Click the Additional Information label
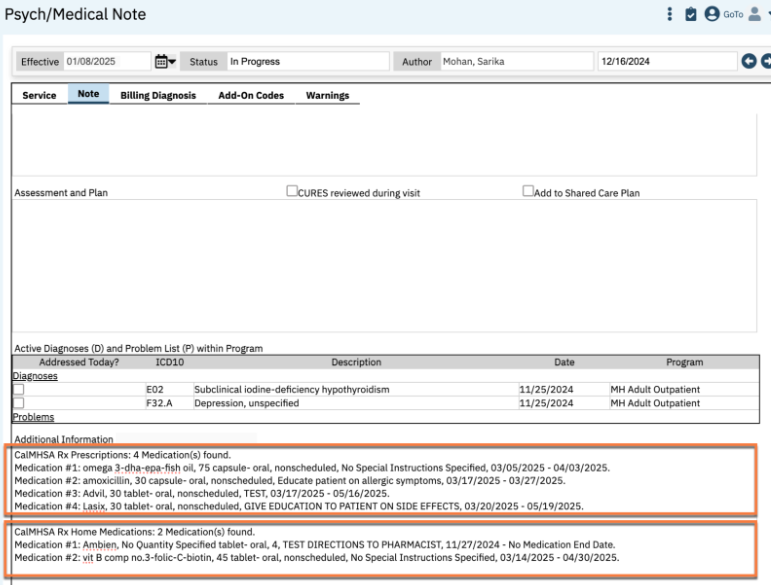The image size is (771, 585). pos(63,439)
